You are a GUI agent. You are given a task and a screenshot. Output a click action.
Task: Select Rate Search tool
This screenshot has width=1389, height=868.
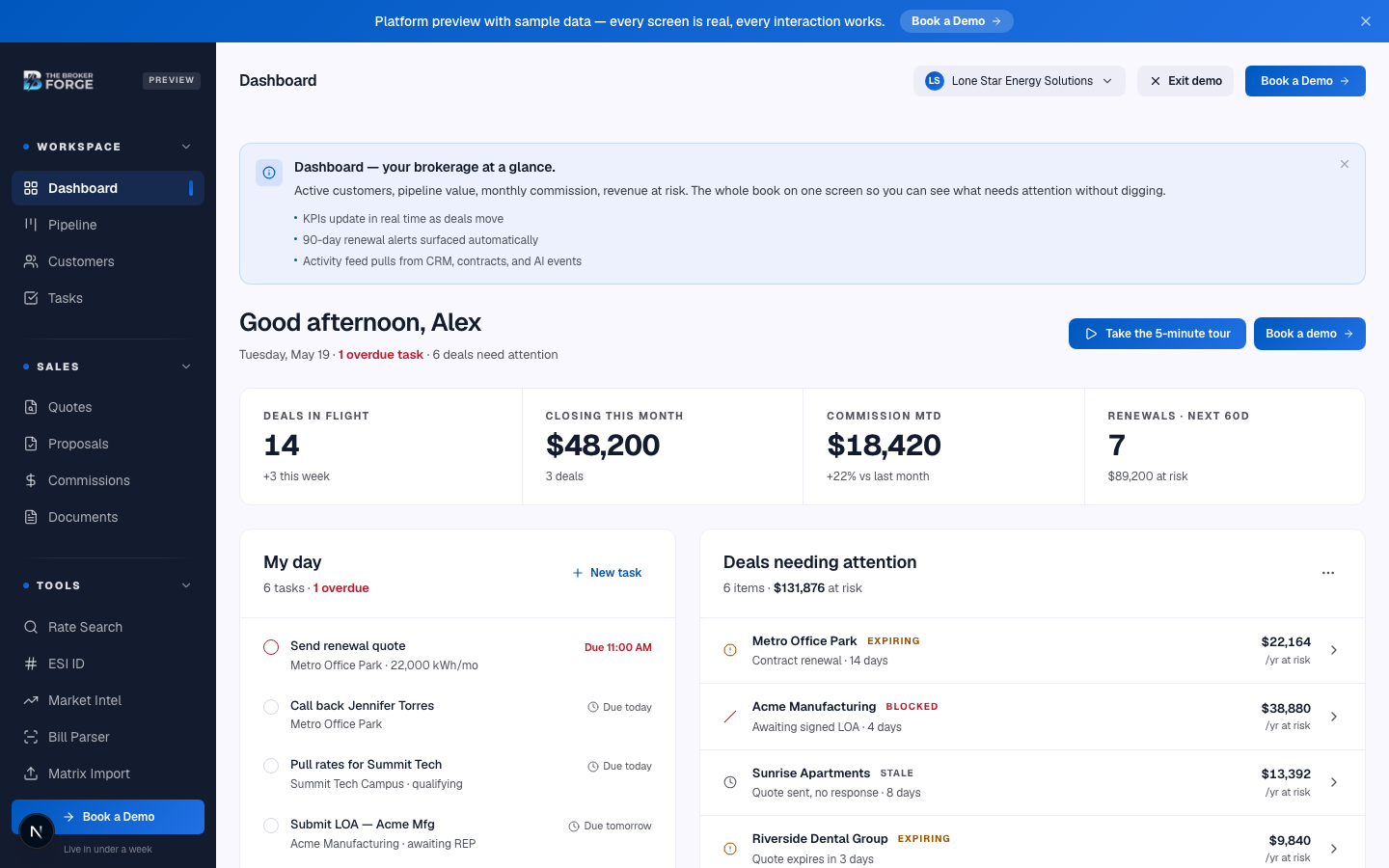(108, 627)
